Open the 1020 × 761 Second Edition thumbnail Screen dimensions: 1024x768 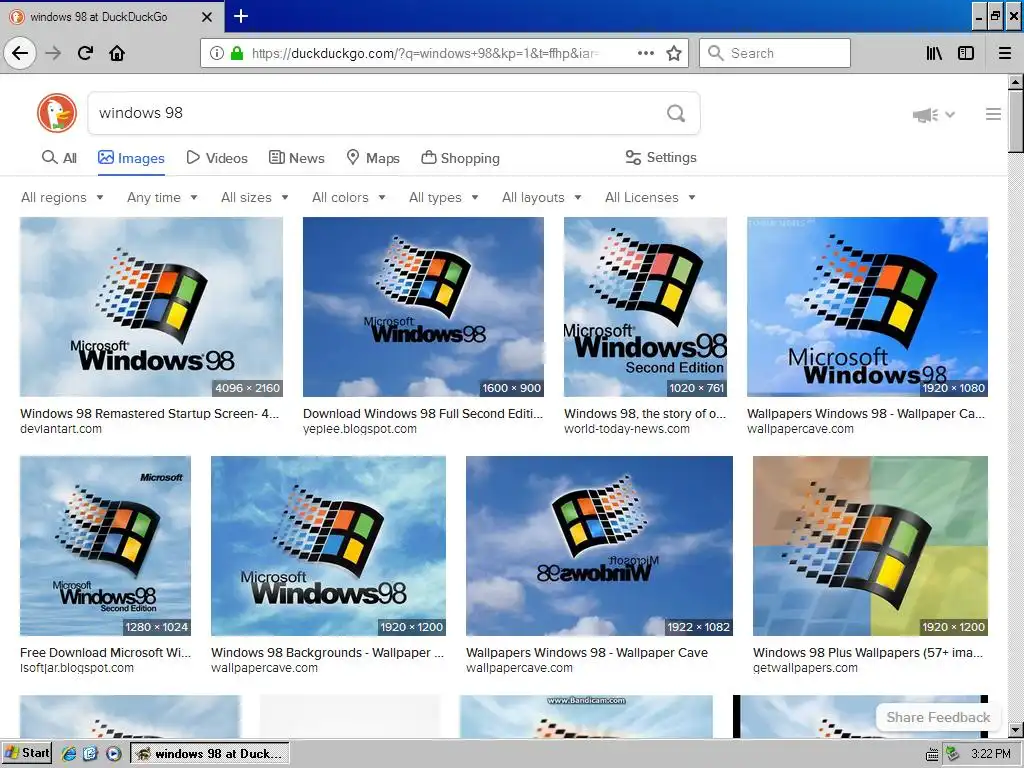[x=645, y=307]
